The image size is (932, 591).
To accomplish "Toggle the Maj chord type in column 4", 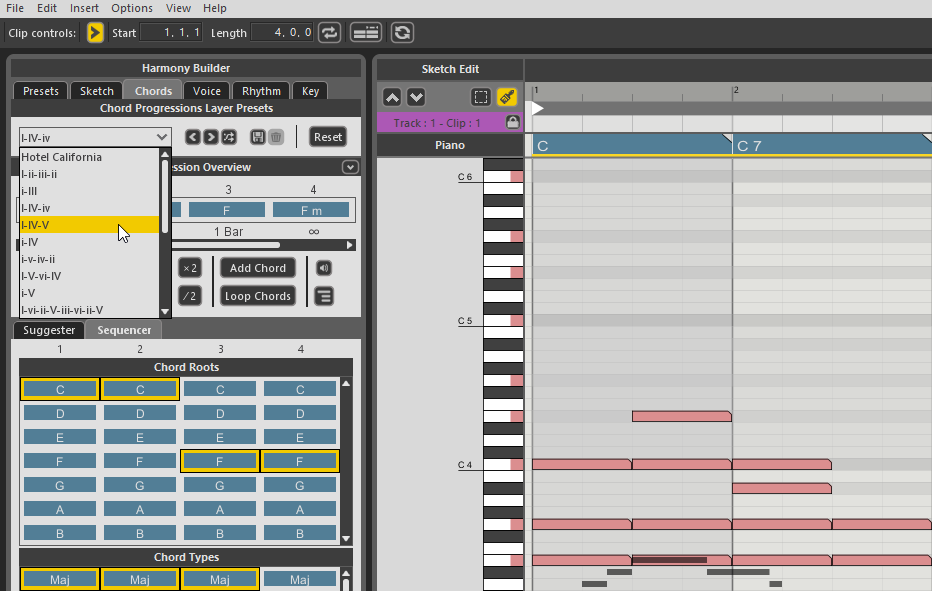I will coord(300,579).
